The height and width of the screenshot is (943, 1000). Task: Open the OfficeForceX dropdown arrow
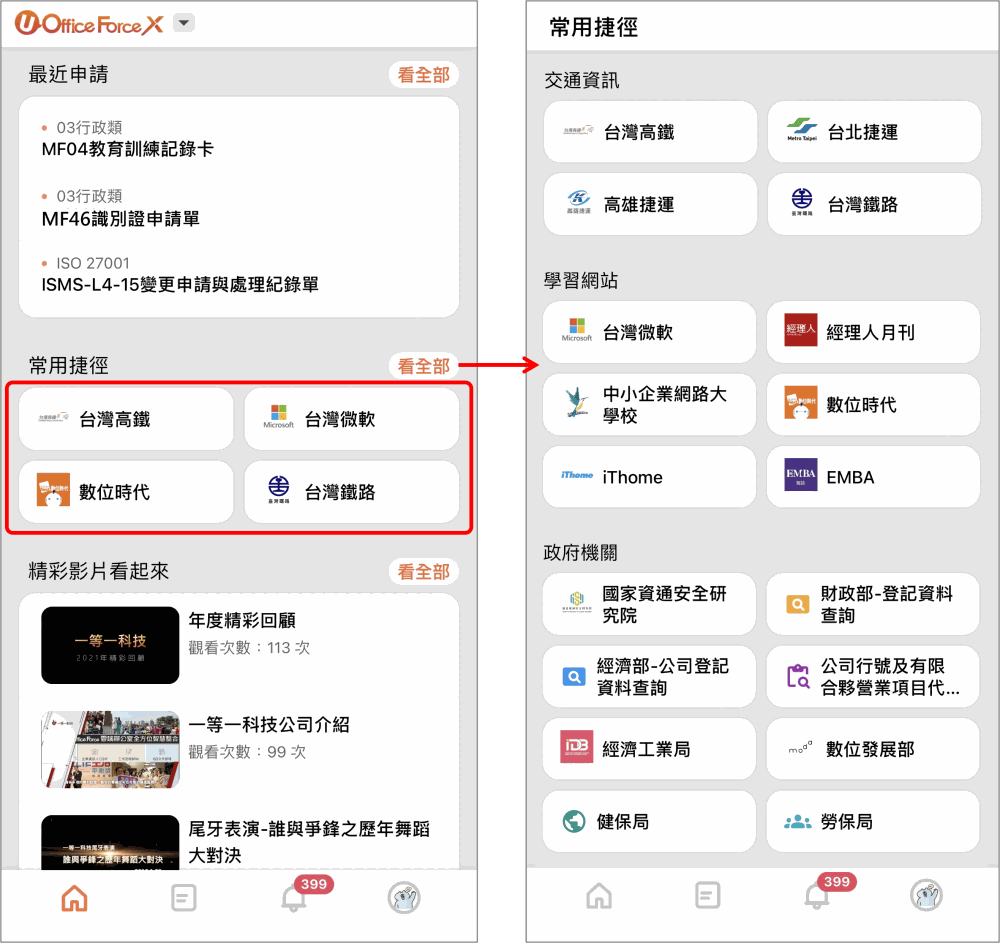point(184,24)
